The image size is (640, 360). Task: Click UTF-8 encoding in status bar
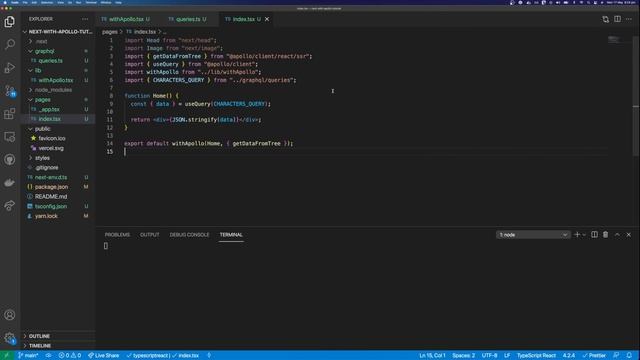[489, 356]
